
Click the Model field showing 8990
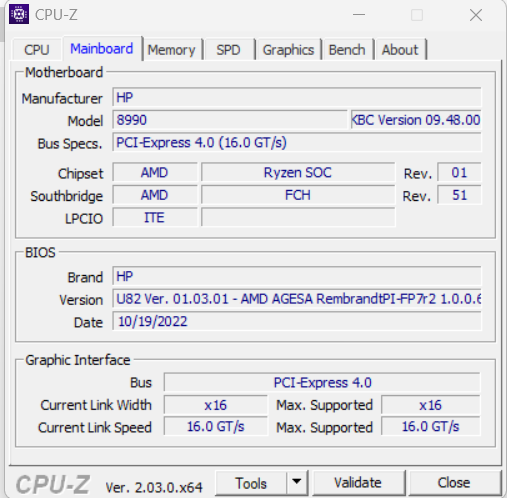pos(229,120)
